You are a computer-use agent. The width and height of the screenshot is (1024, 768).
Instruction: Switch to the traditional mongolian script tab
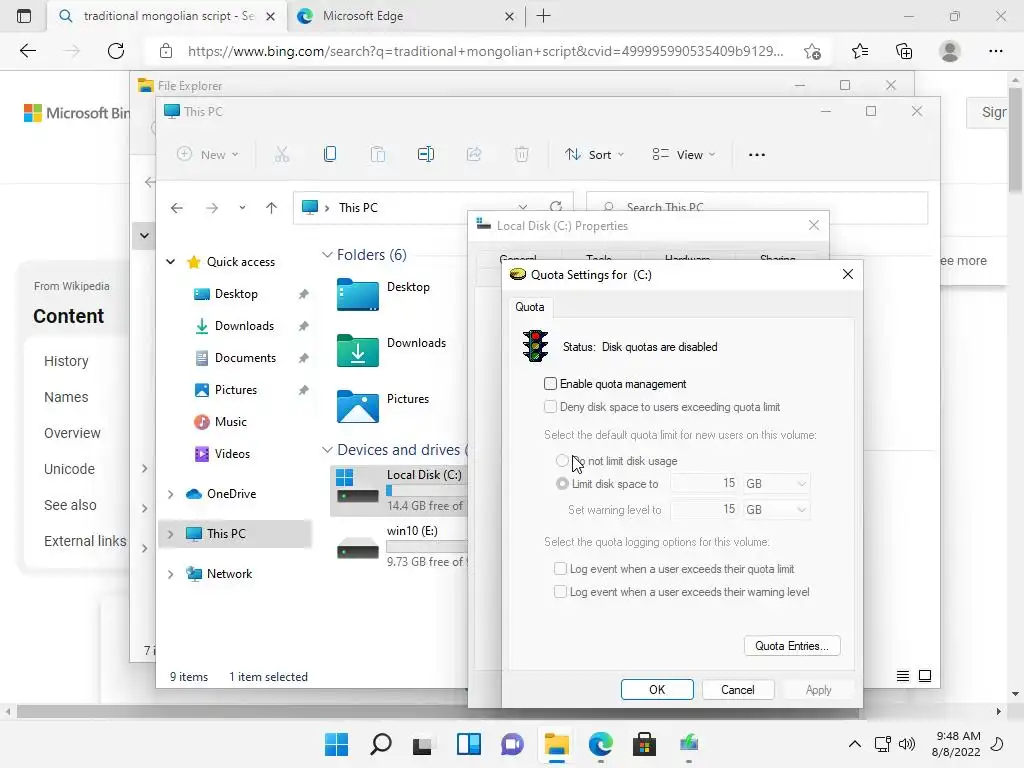(167, 16)
